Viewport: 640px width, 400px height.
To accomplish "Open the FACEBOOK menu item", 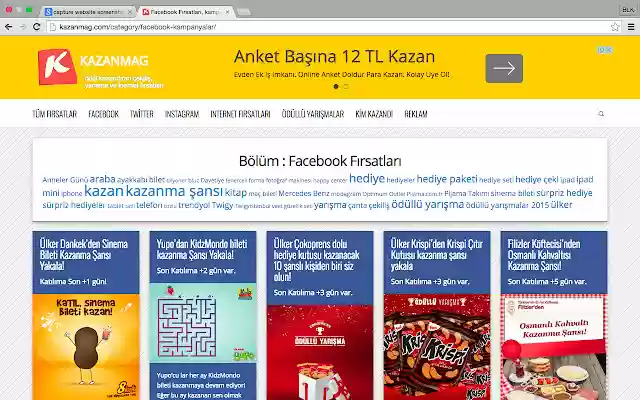I will (103, 114).
